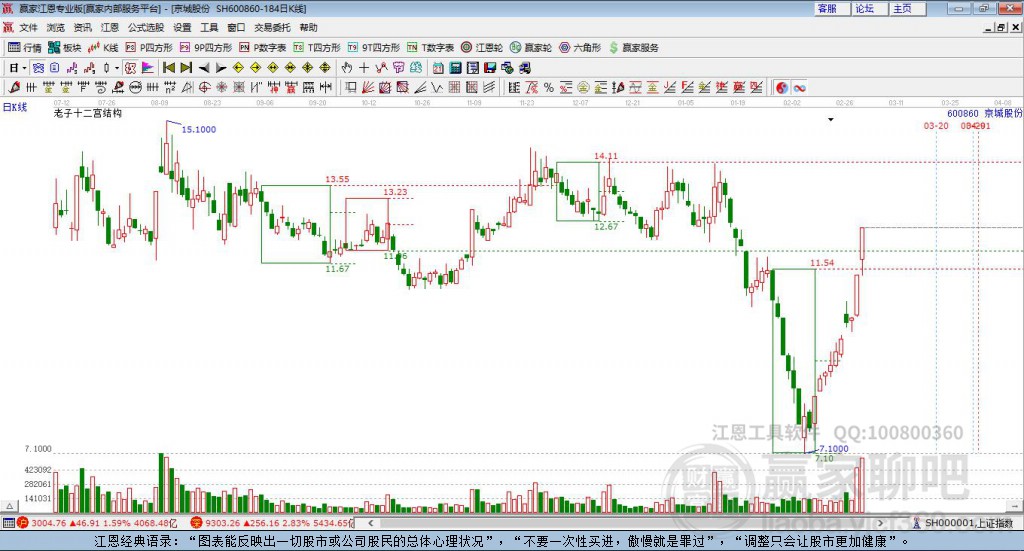This screenshot has width=1024, height=551.
Task: Open the 窗口 menu
Action: (236, 27)
